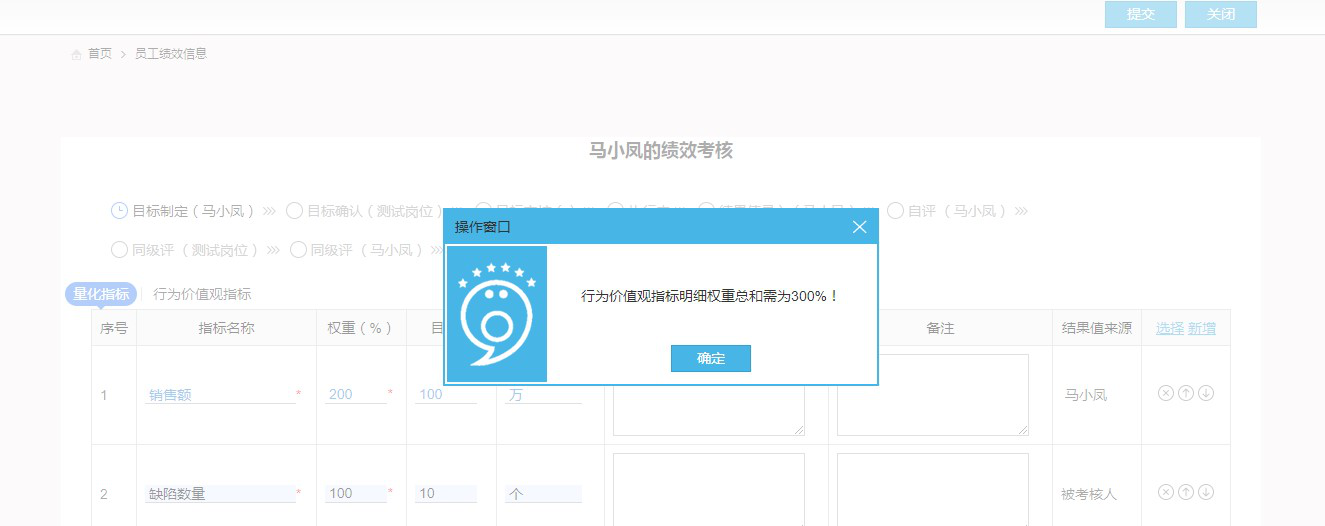Click 确定 in the dialog
This screenshot has height=526, width=1325.
[710, 358]
